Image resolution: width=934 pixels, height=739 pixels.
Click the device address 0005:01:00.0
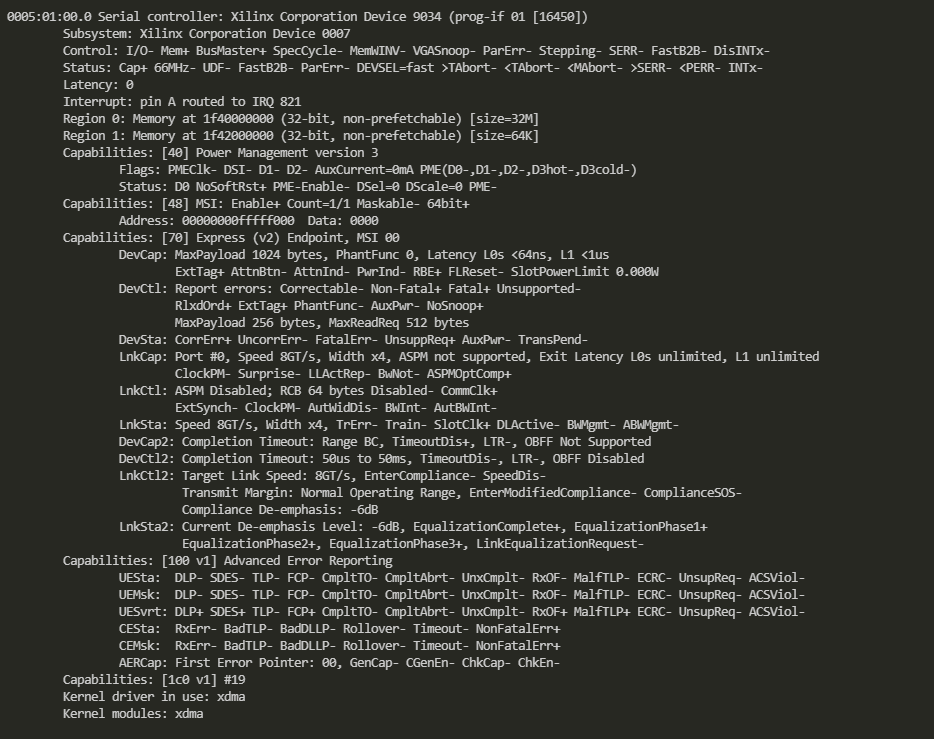click(48, 16)
